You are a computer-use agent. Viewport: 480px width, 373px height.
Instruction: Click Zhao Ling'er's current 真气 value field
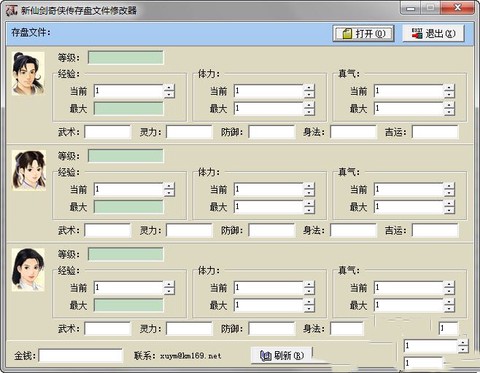(x=409, y=189)
